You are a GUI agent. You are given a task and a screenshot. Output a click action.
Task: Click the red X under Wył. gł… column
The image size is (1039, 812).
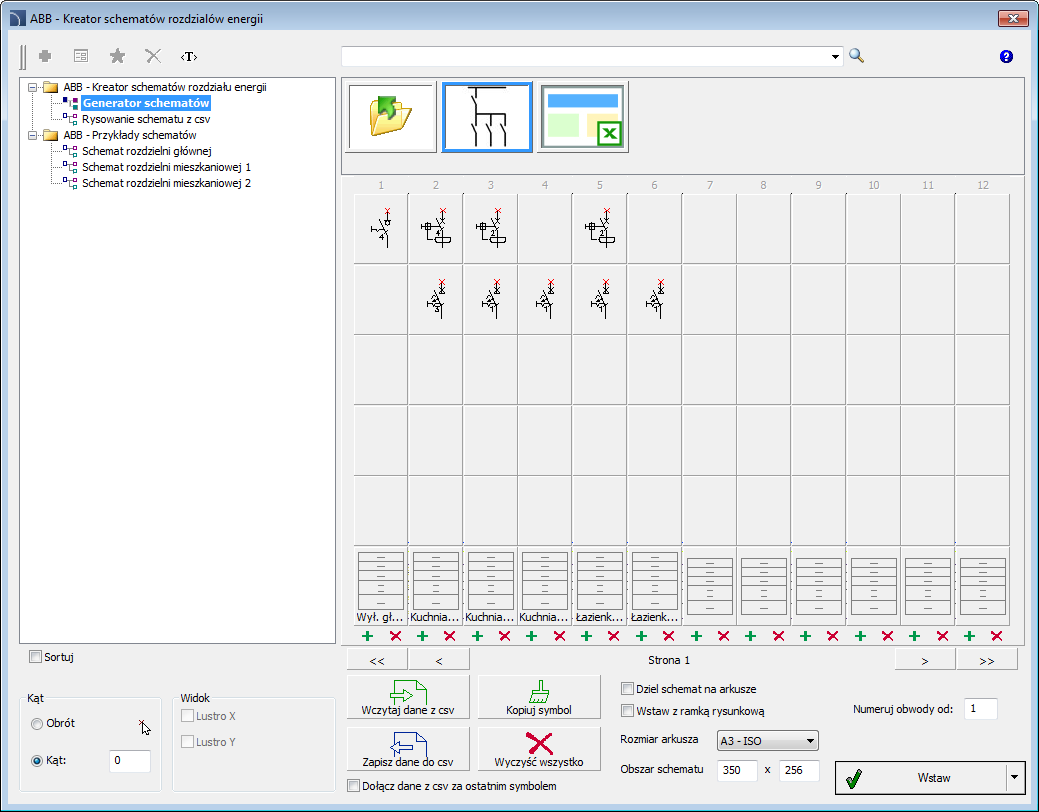tap(396, 636)
